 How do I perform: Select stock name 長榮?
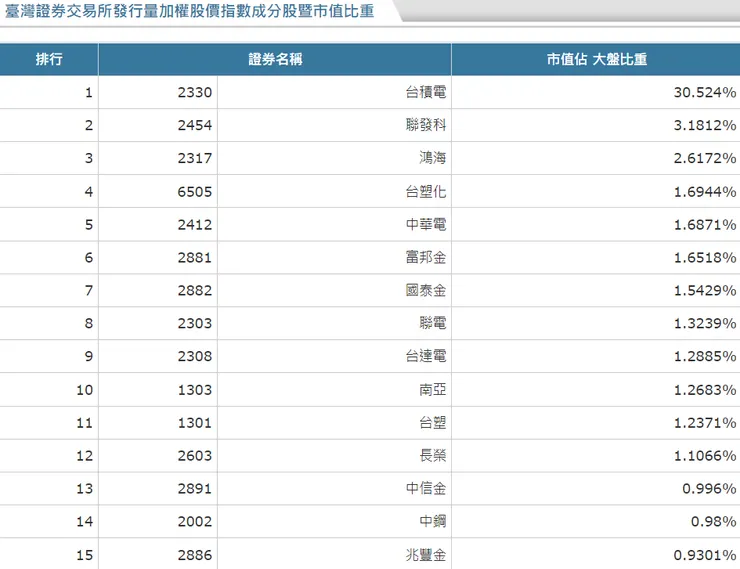point(433,456)
